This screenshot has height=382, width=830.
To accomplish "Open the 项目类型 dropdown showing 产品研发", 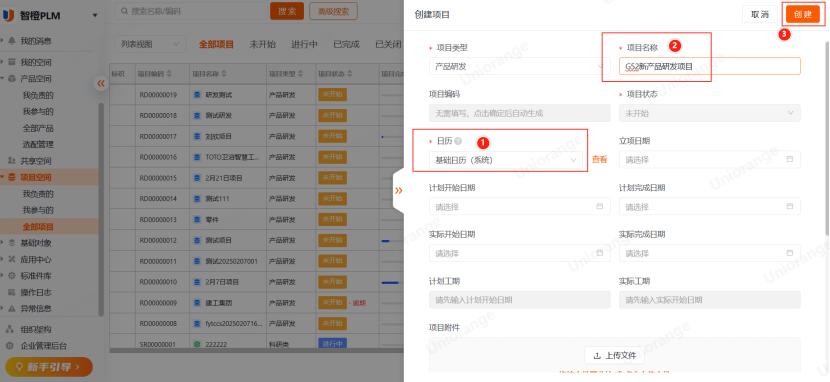I will click(x=519, y=66).
